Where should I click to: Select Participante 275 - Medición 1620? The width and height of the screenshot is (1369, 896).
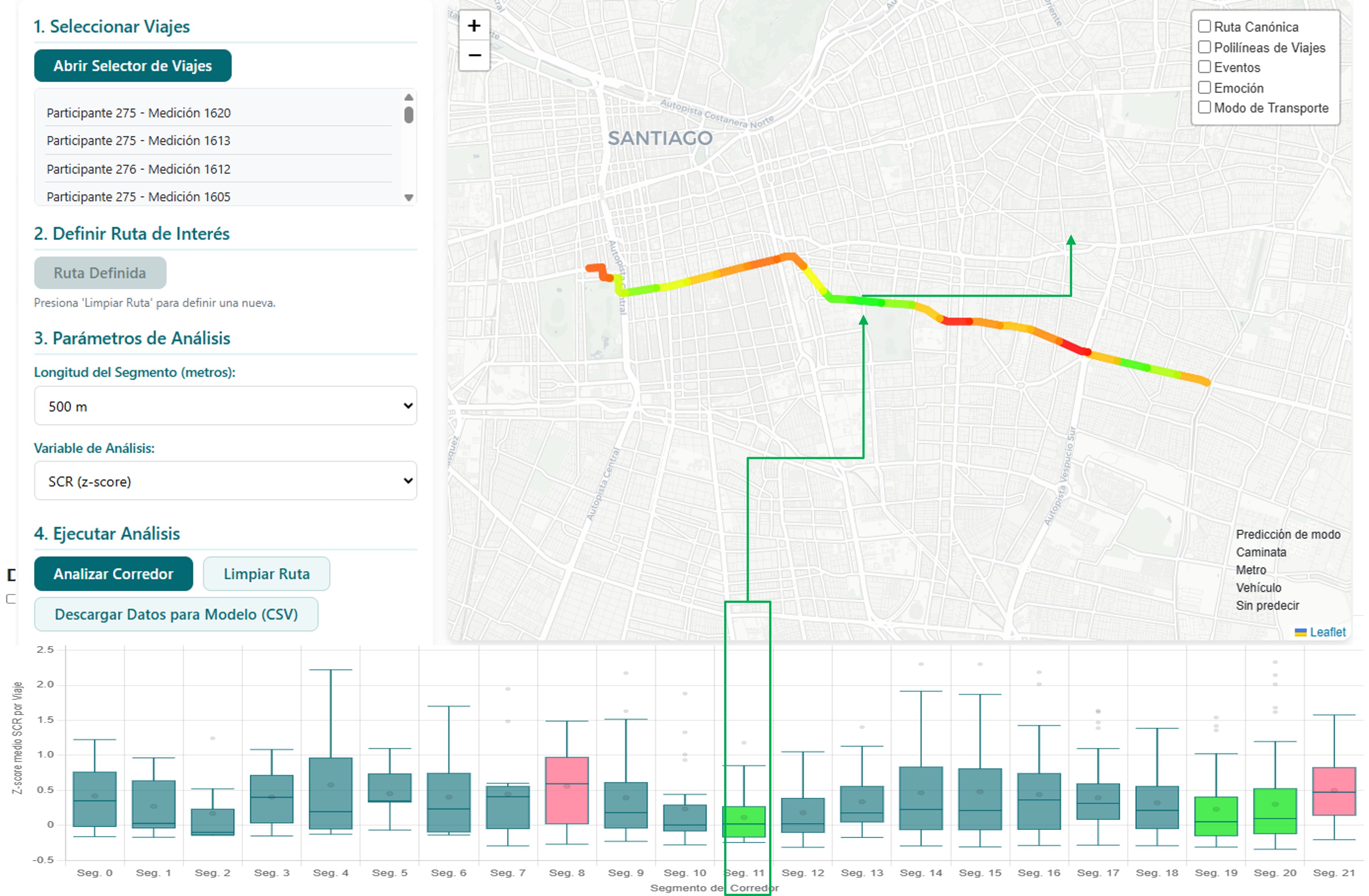click(x=139, y=113)
